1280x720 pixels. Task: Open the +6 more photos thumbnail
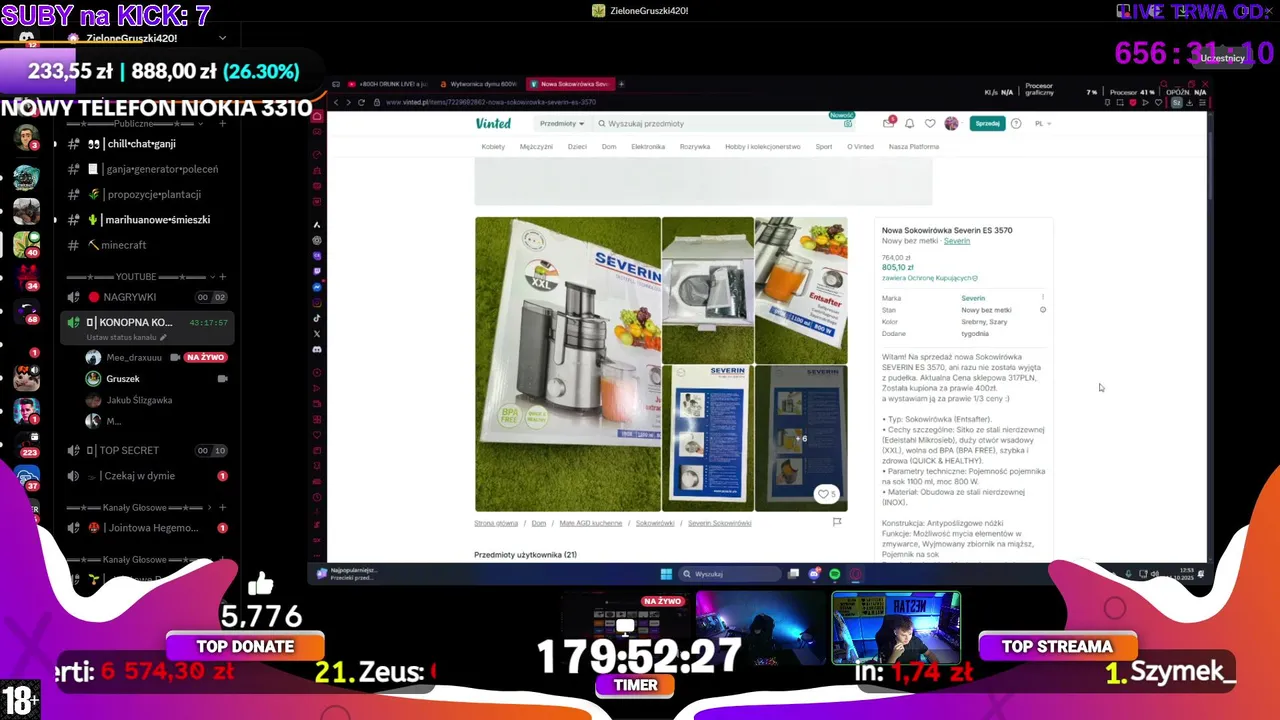pos(801,438)
